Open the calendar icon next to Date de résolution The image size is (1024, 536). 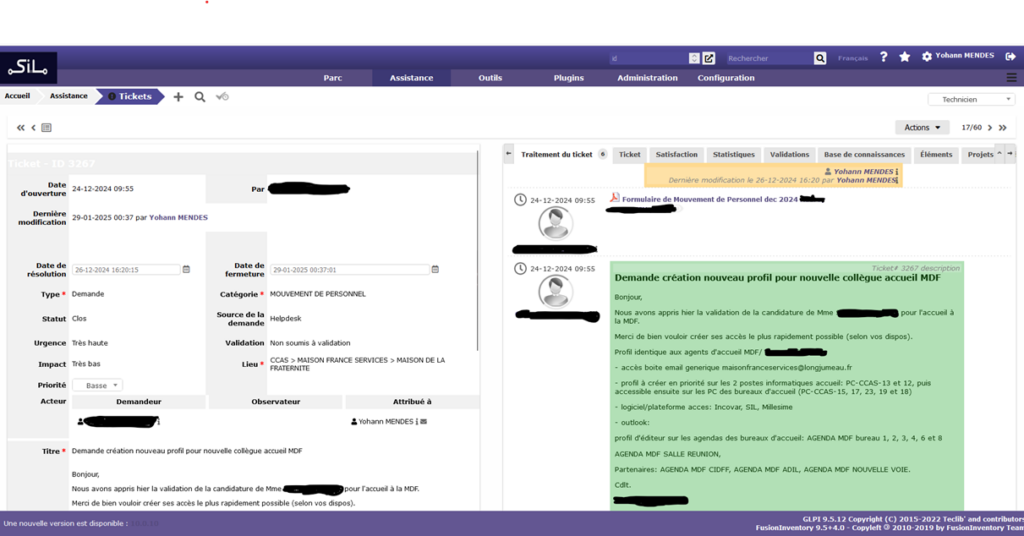pyautogui.click(x=186, y=270)
